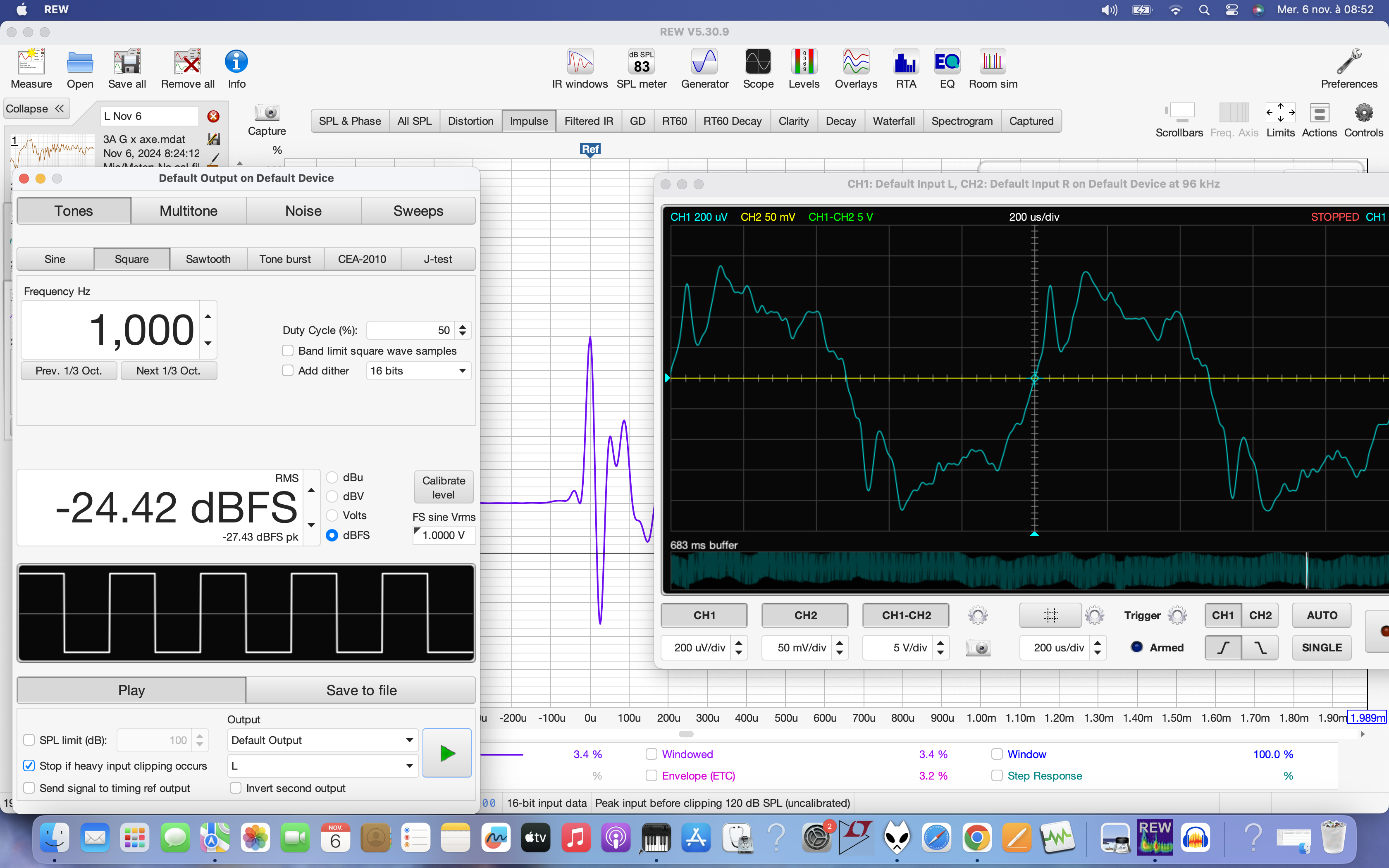Open the Default Output dropdown
Viewport: 1389px width, 868px height.
[x=322, y=740]
